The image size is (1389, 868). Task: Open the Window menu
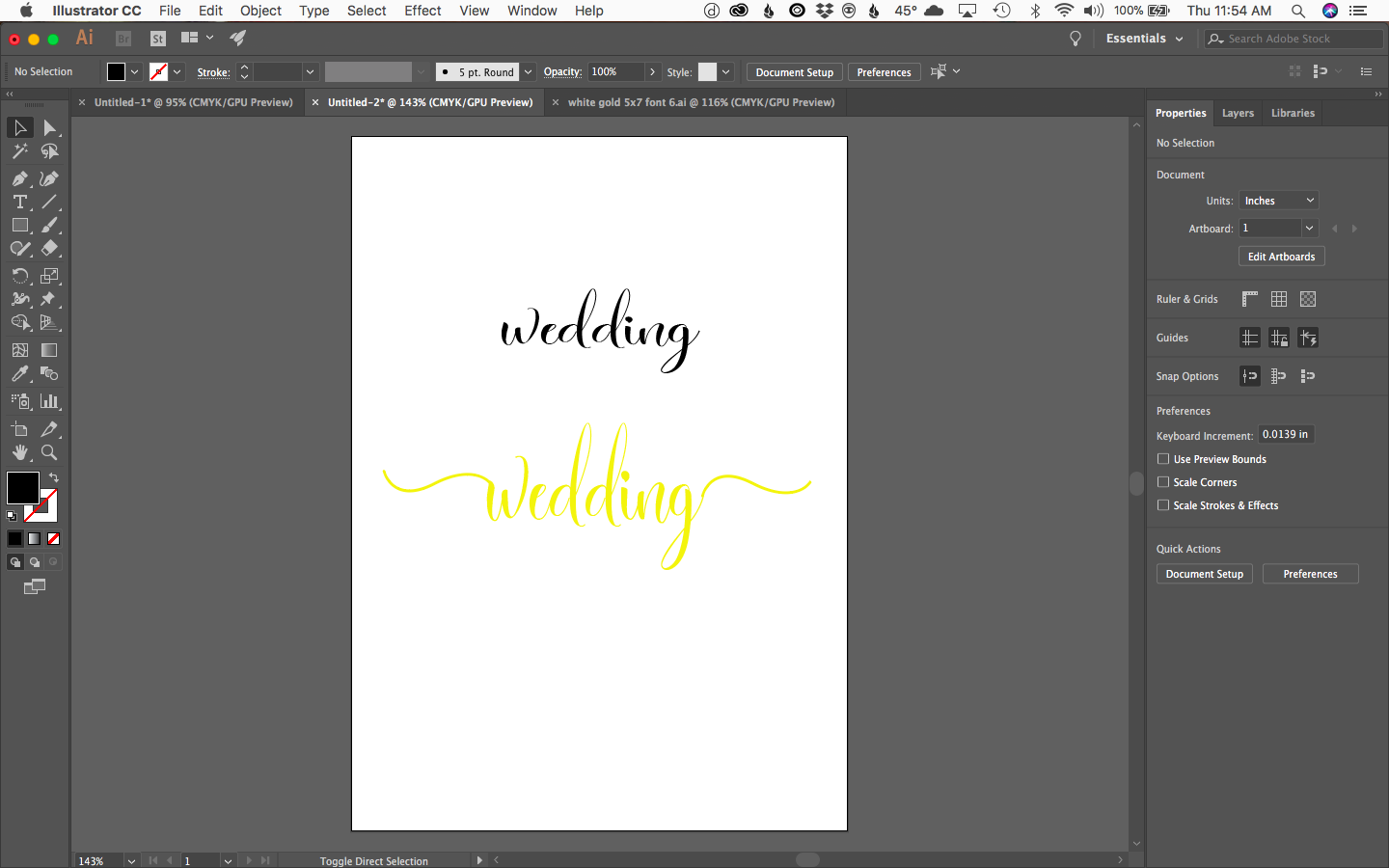(x=531, y=11)
